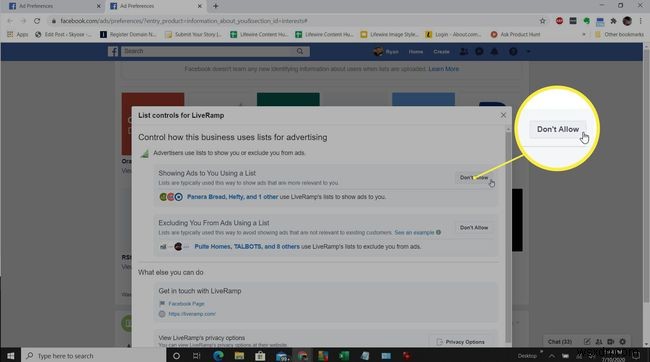Open the https://liveramp.com/ link
The height and width of the screenshot is (362, 650).
coord(192,314)
